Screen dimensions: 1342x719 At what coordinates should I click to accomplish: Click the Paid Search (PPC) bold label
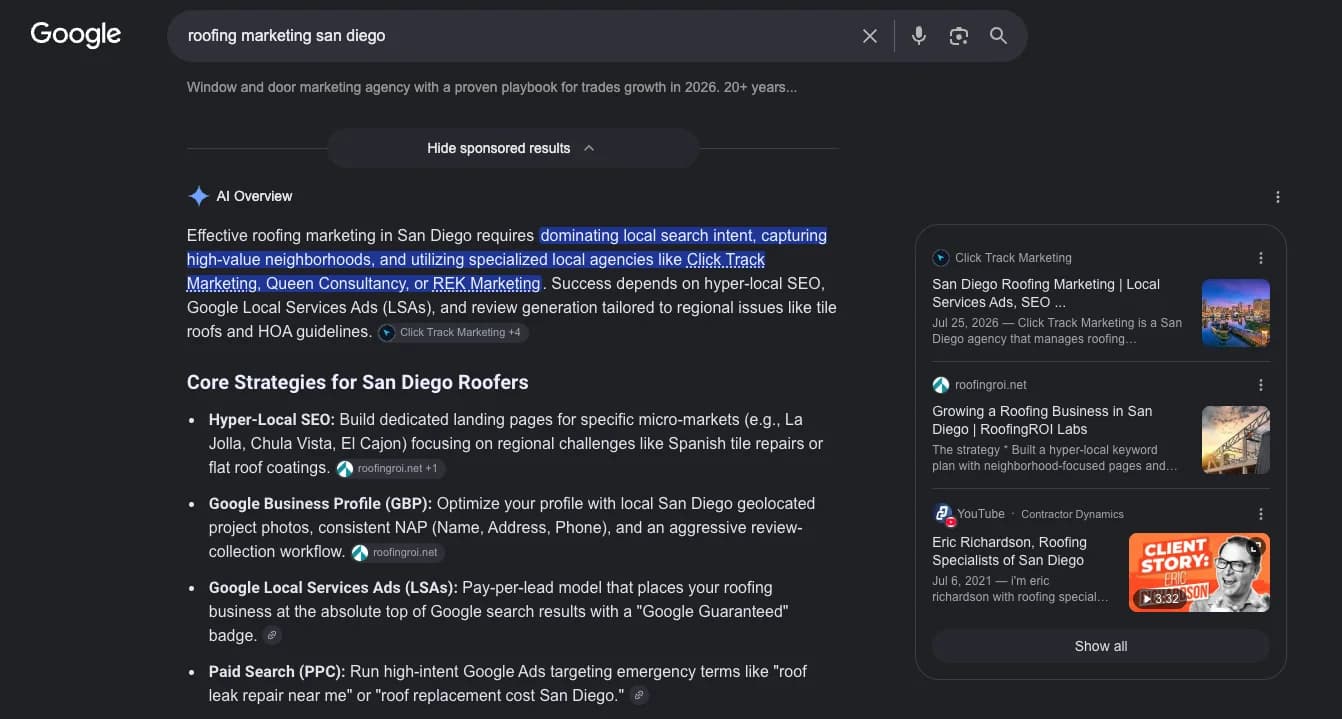click(277, 671)
